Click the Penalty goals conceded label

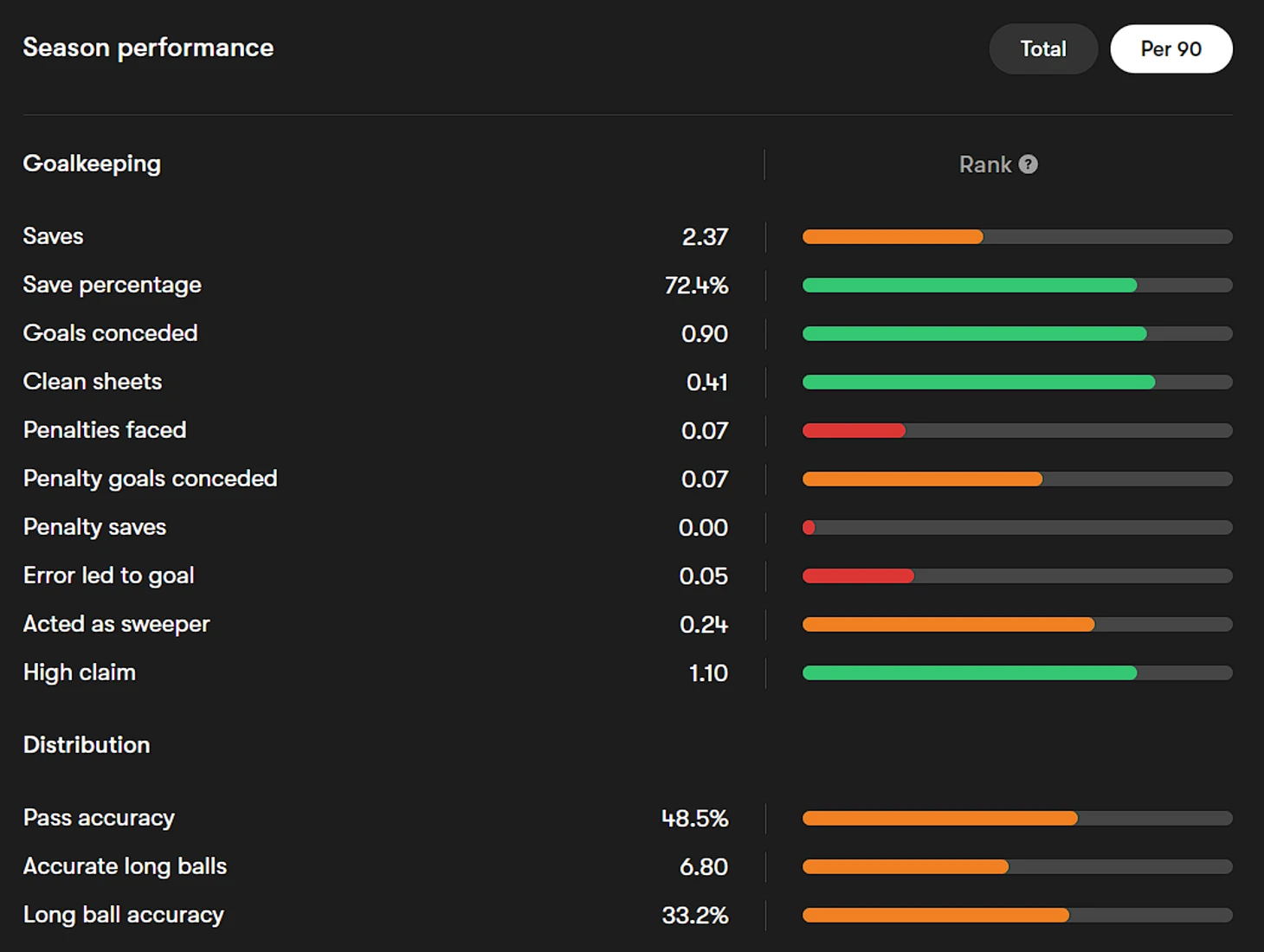150,479
